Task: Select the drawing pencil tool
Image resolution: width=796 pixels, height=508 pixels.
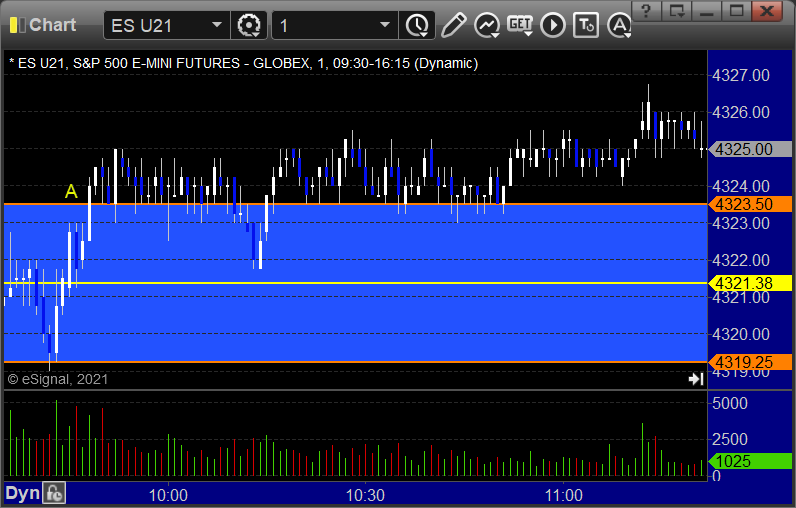Action: coord(453,25)
